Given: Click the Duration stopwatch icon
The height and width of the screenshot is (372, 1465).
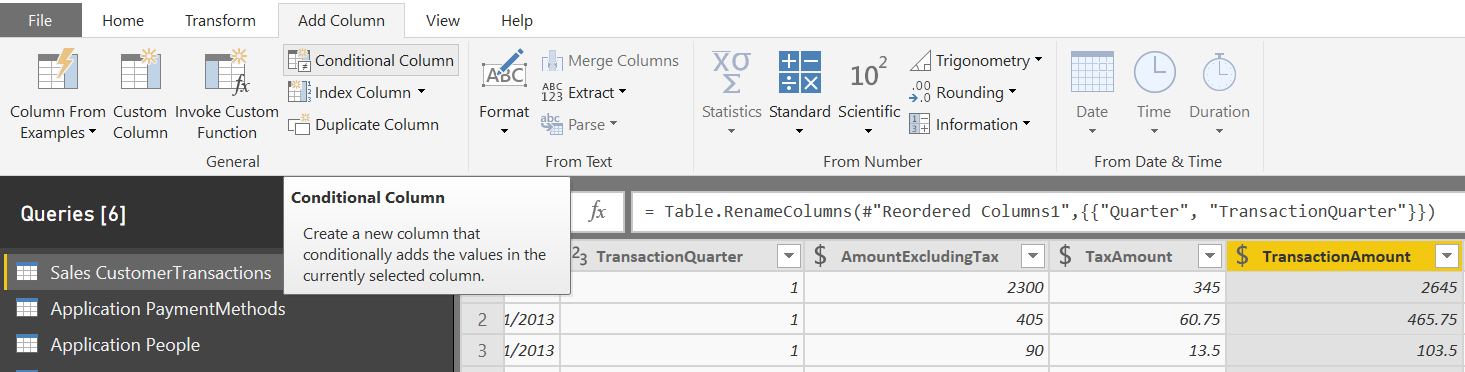Looking at the screenshot, I should 1219,72.
